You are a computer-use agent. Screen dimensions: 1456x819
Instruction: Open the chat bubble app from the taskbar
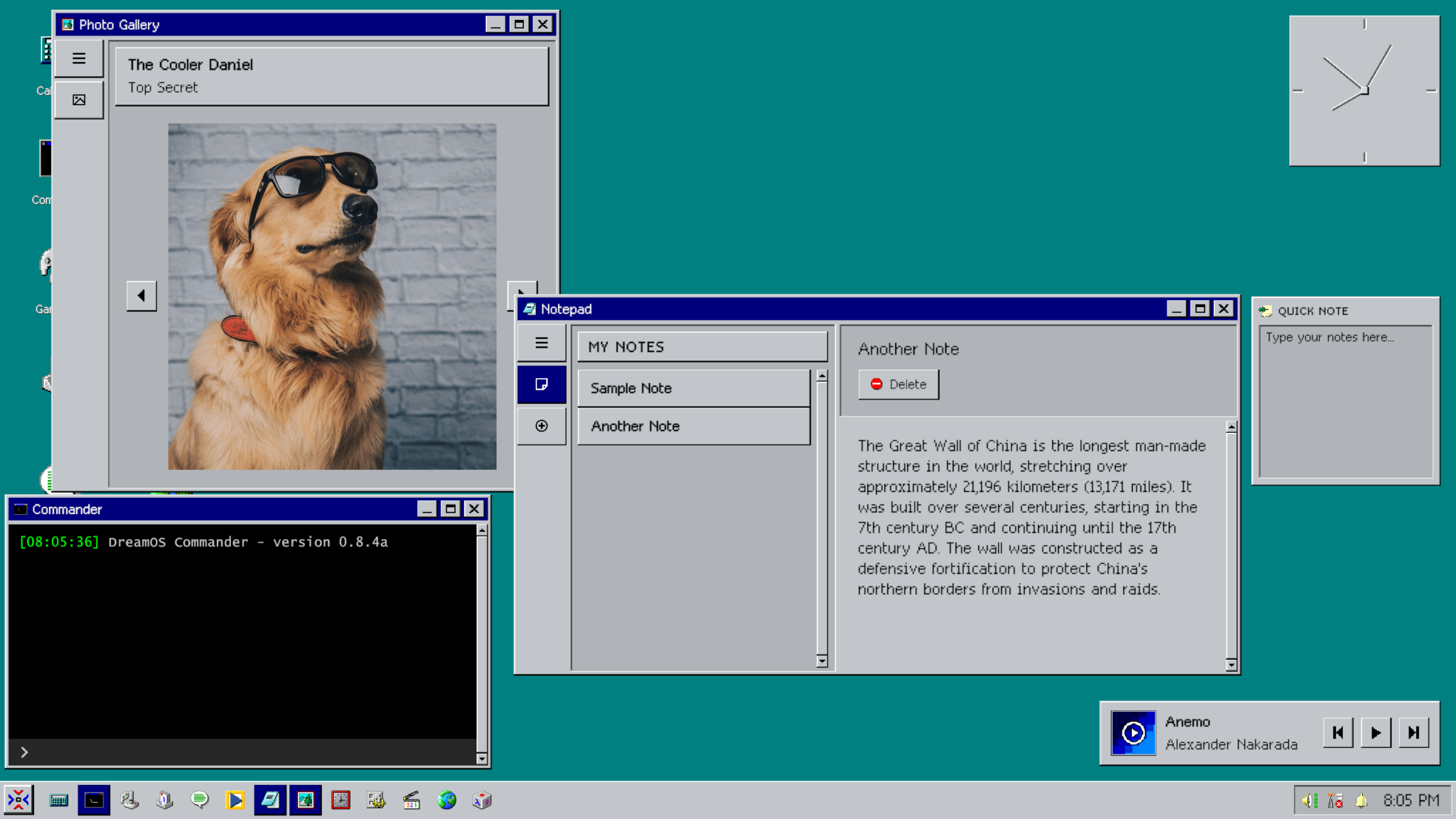[x=199, y=799]
